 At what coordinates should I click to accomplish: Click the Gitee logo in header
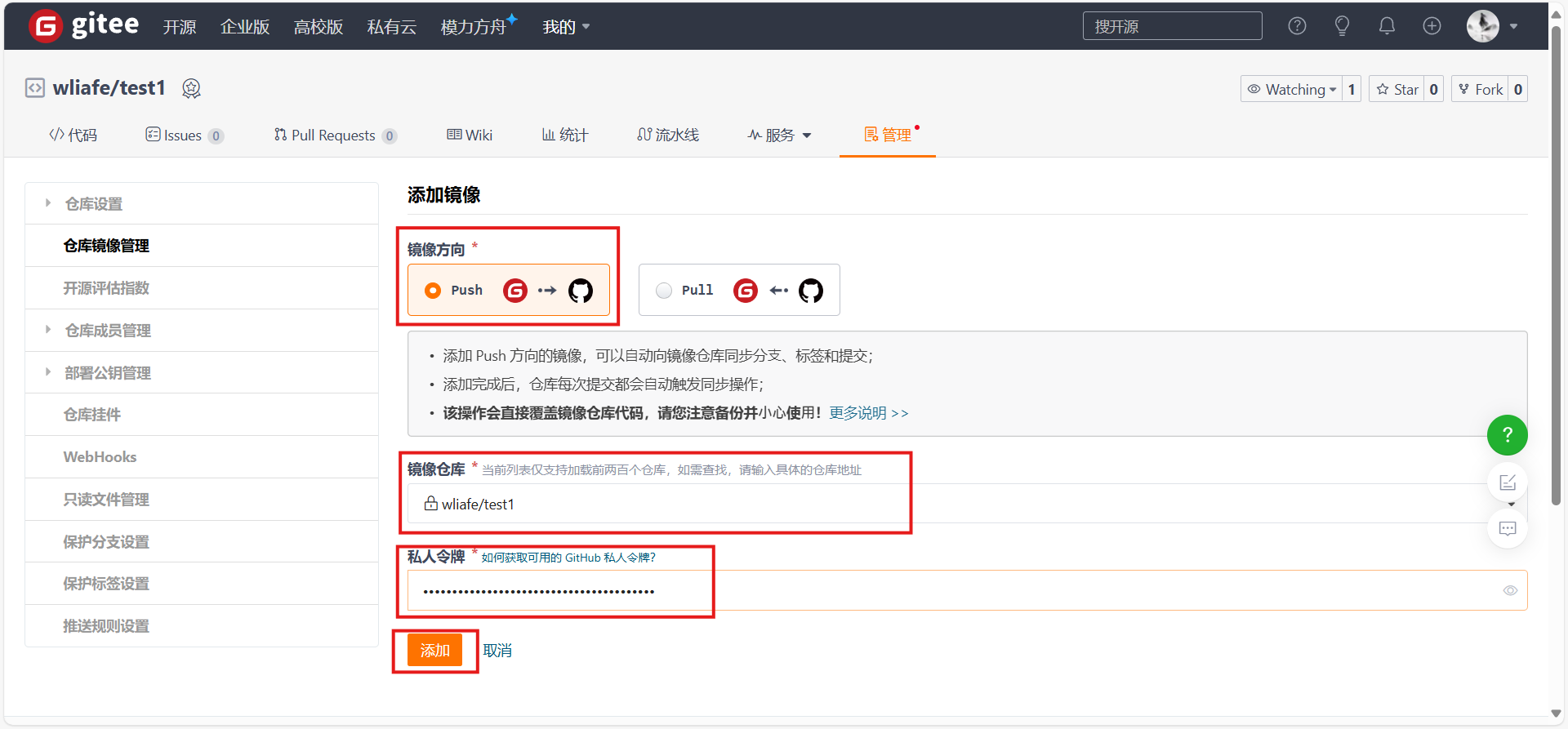click(83, 26)
